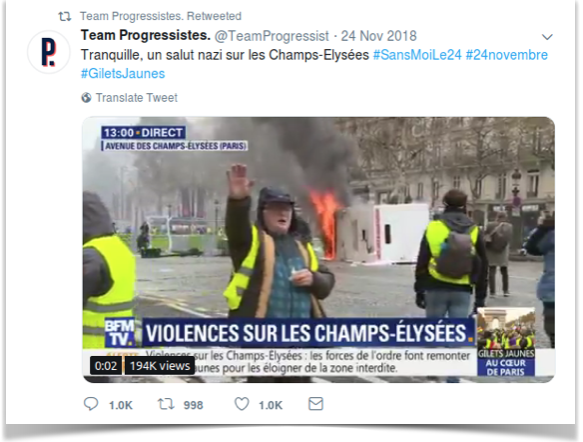The width and height of the screenshot is (583, 442).
Task: Reply using the speech bubble icon
Action: pos(91,404)
